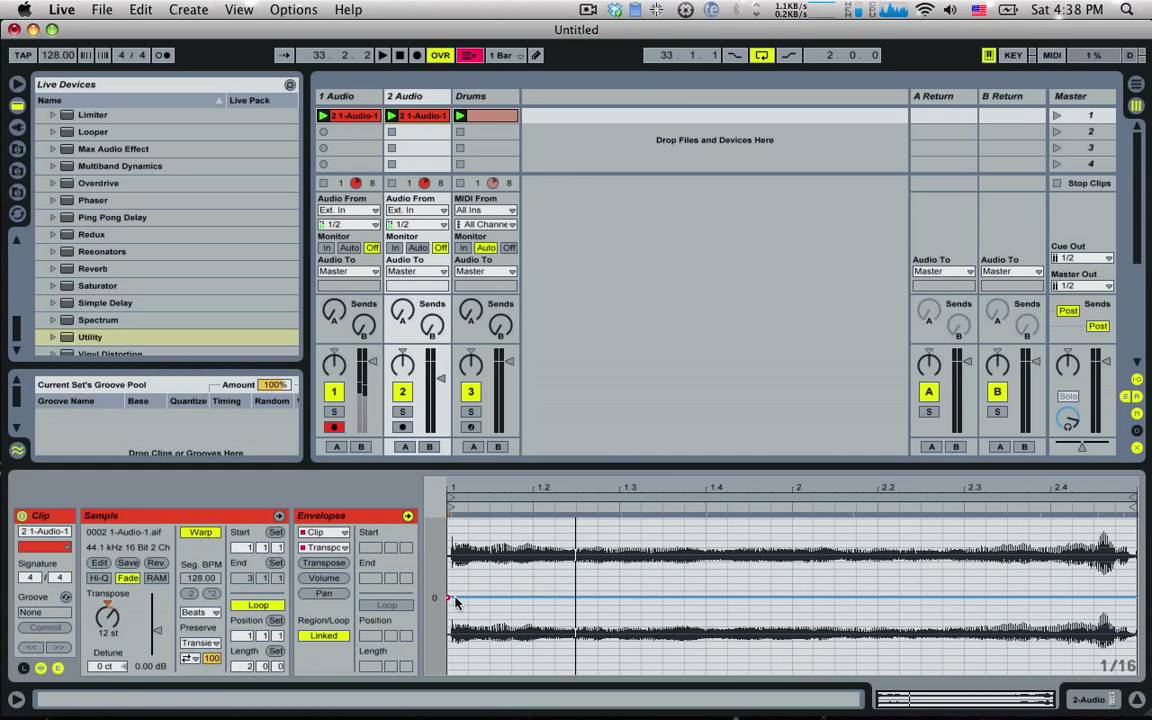Image resolution: width=1152 pixels, height=720 pixels.
Task: Open the Beats warp mode dropdown
Action: click(x=201, y=613)
